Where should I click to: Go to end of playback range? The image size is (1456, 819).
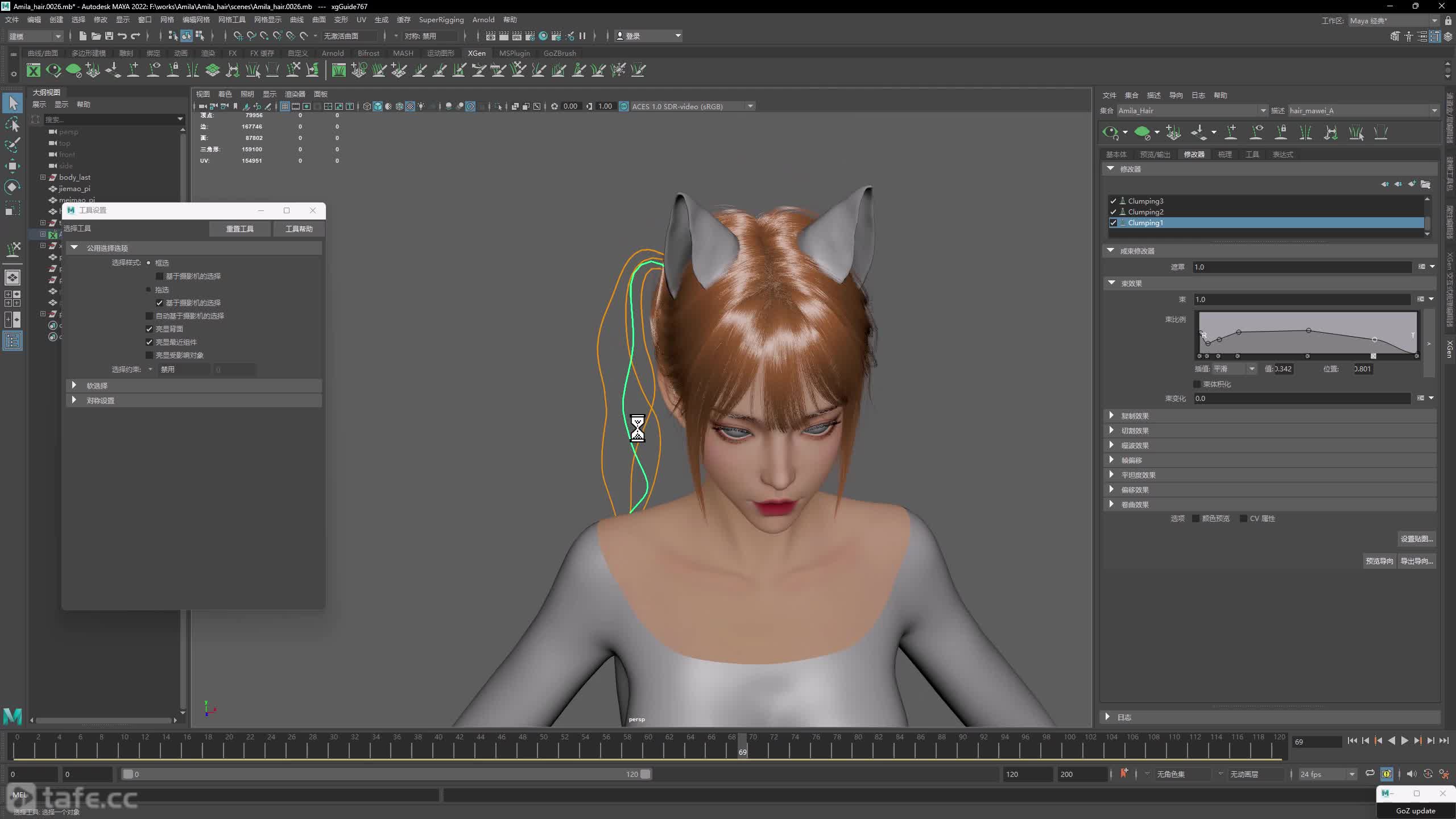pos(1444,741)
